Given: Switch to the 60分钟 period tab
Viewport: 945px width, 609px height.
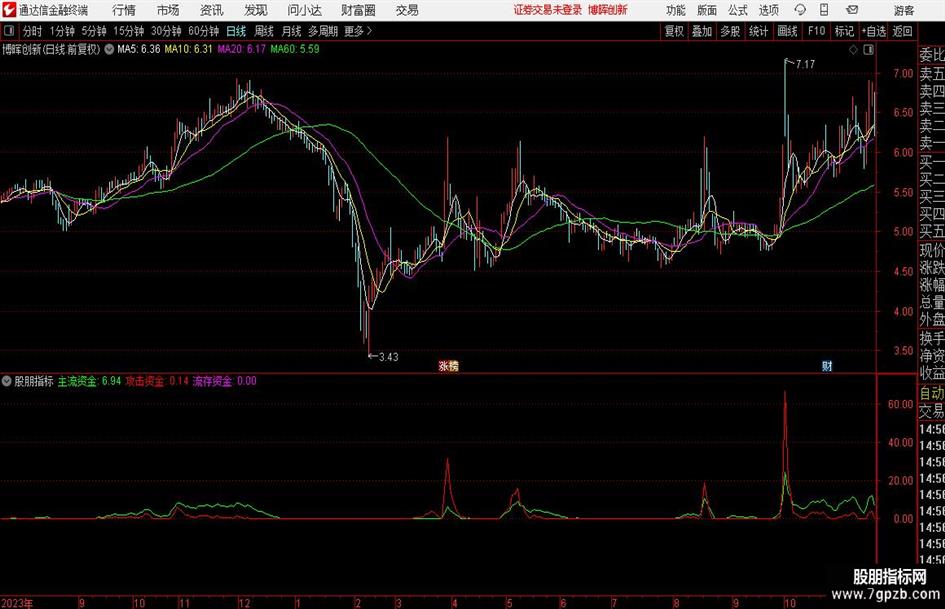Looking at the screenshot, I should coord(204,31).
